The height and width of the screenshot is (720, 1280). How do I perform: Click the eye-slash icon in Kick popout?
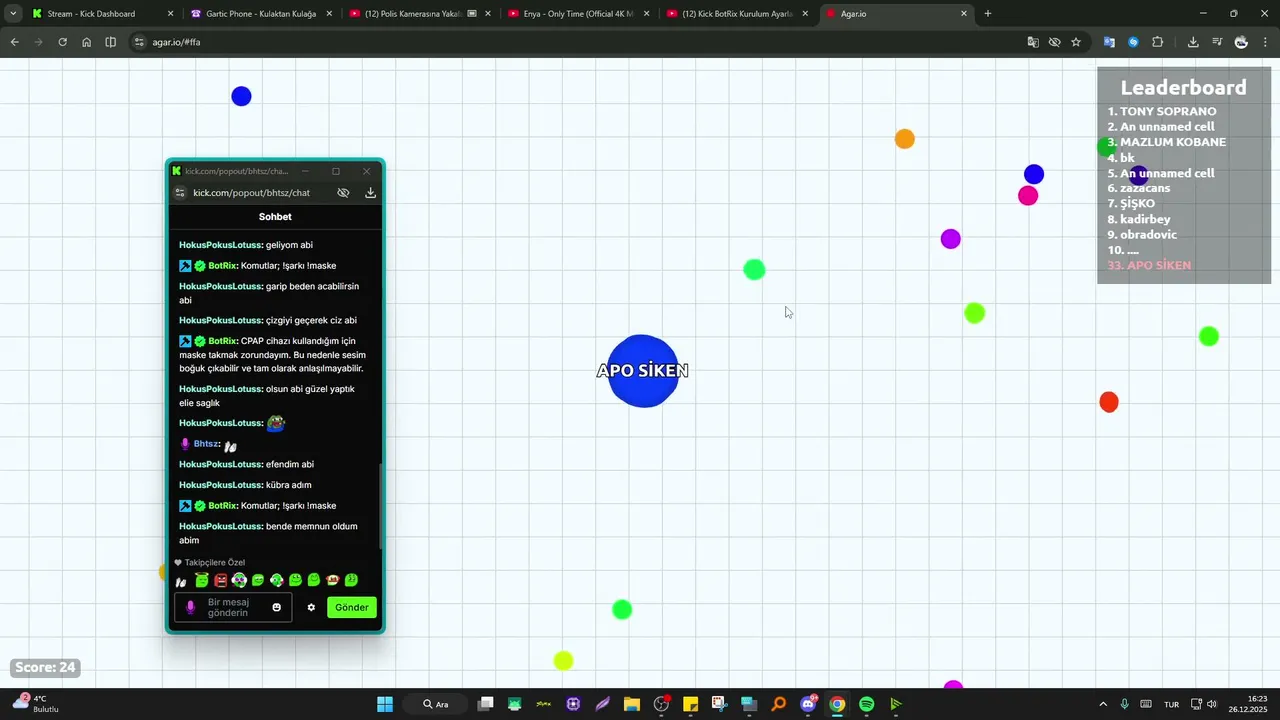coord(343,193)
